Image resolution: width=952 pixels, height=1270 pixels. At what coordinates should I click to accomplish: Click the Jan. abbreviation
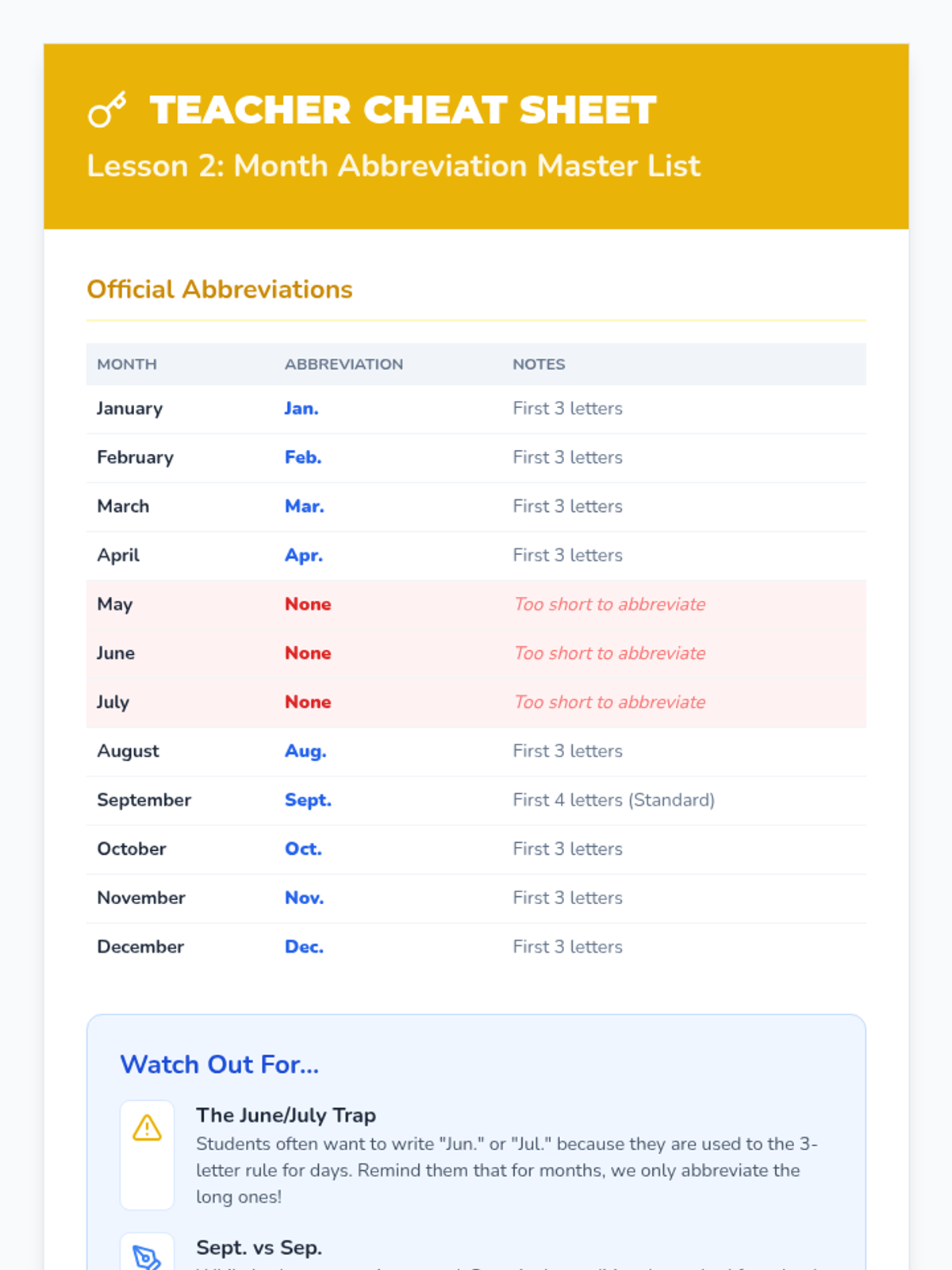pyautogui.click(x=301, y=408)
